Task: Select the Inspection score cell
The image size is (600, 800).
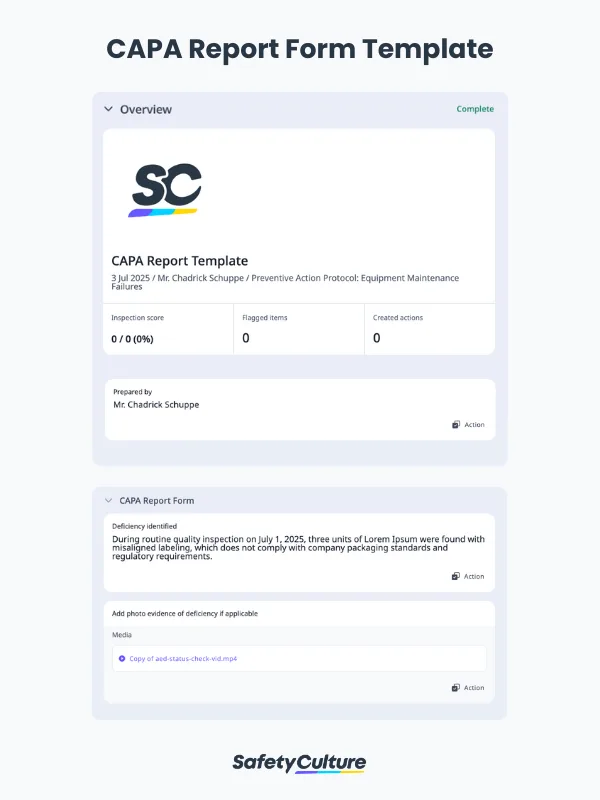Action: coord(168,329)
